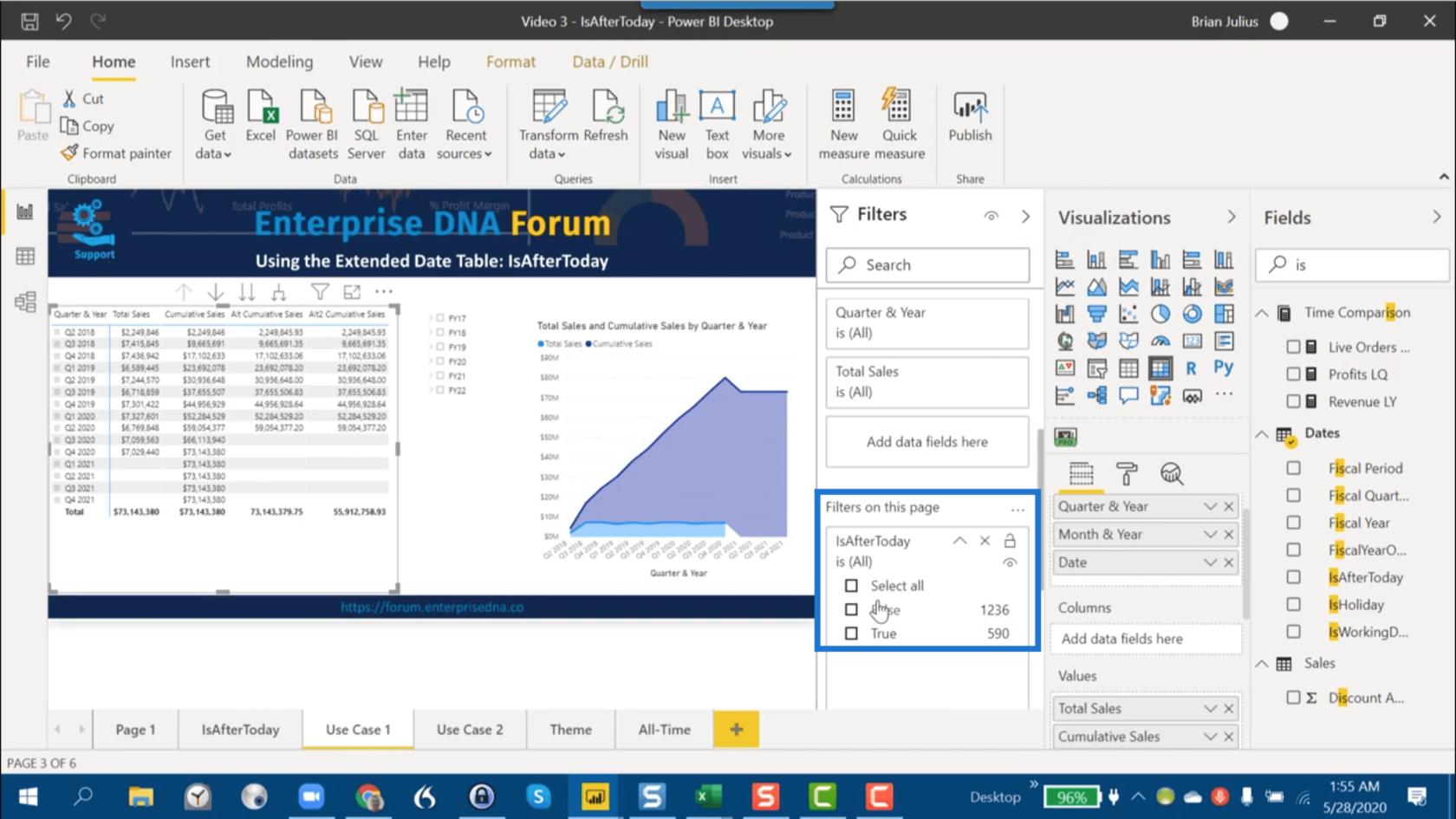Tick the Select all checkbox
The width and height of the screenshot is (1456, 819).
coord(851,586)
